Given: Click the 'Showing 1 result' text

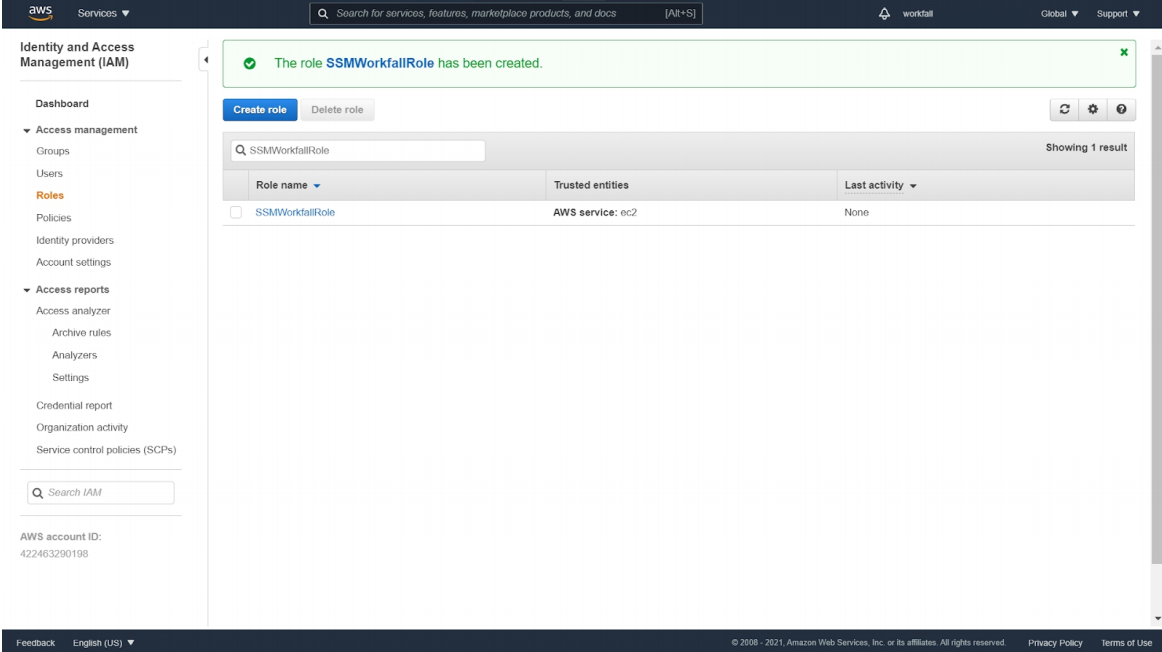Looking at the screenshot, I should point(1086,147).
